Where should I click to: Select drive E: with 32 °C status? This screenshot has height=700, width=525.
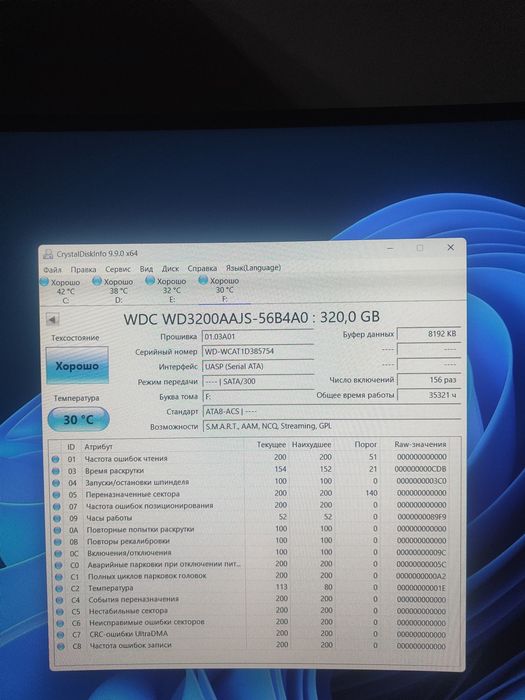(x=167, y=290)
